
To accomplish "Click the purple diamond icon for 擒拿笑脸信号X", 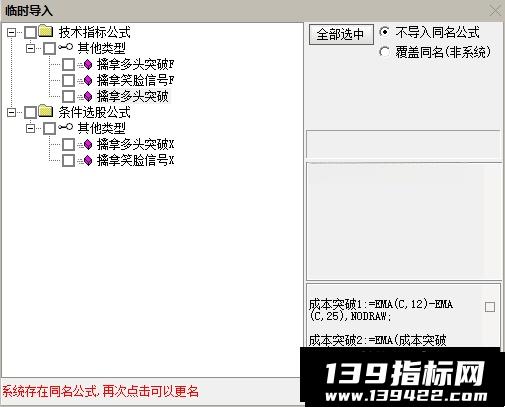I will (x=88, y=160).
